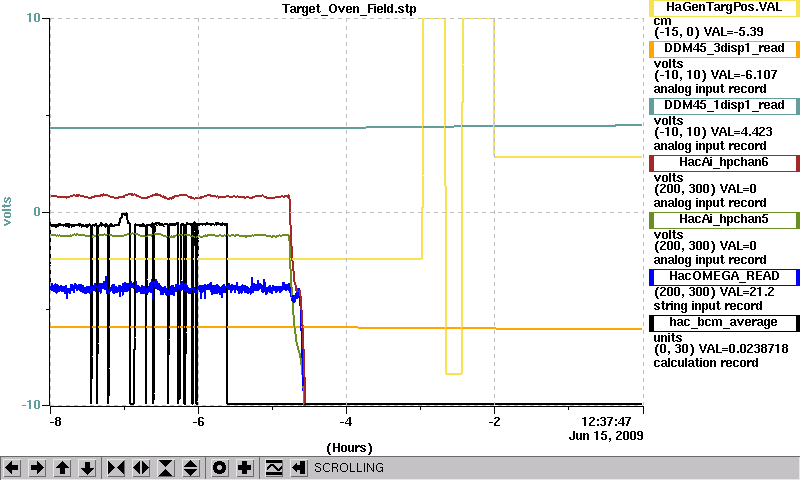Click the circle auto-scale button
The height and width of the screenshot is (480, 800).
(x=220, y=467)
